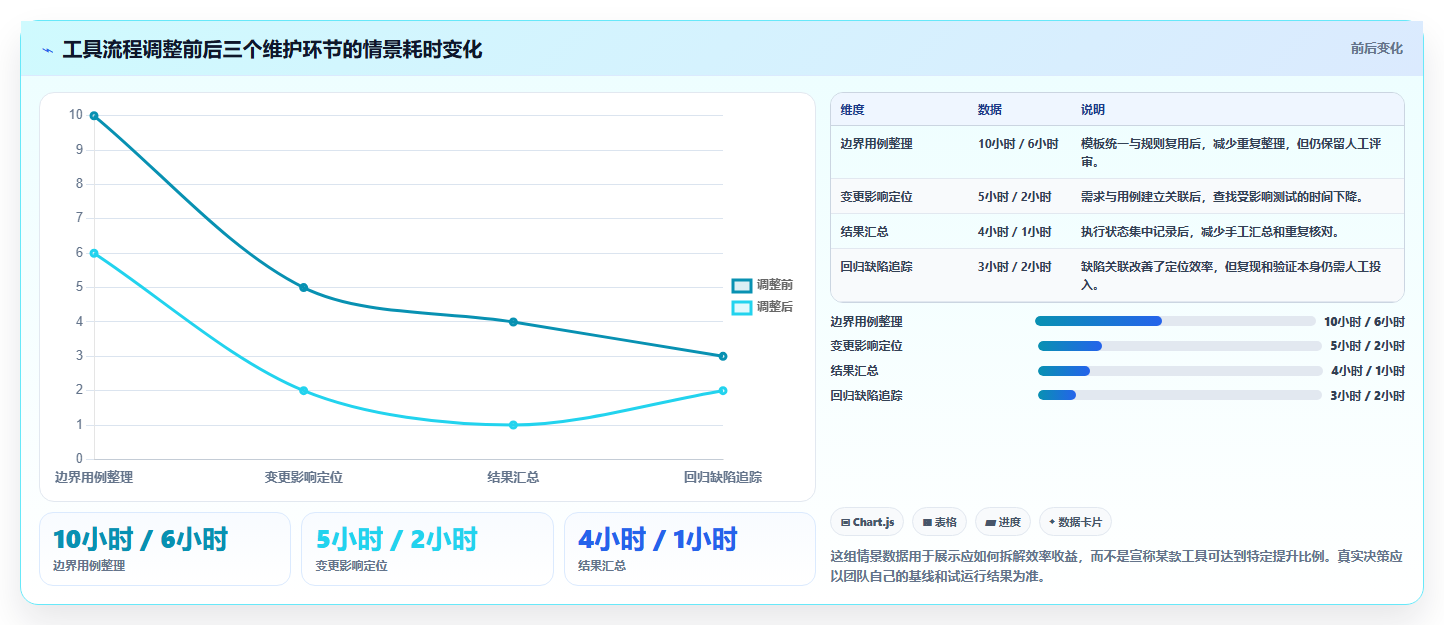Screen dimensions: 1444x625
Task: Click the 前后变化 label in header
Action: pyautogui.click(x=1376, y=48)
